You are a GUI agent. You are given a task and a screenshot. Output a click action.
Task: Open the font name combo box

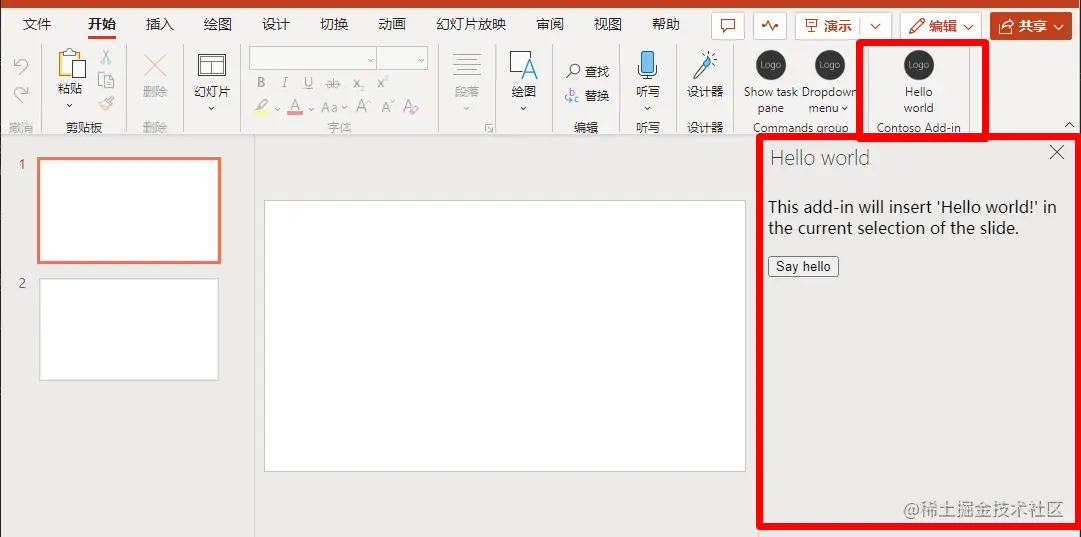pos(312,59)
